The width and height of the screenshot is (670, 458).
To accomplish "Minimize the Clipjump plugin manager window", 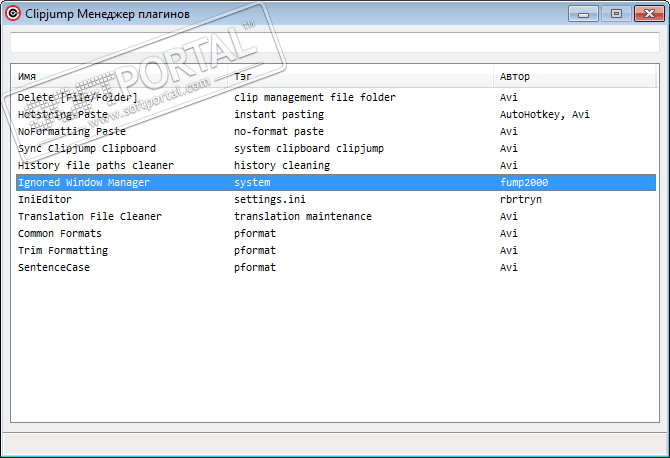I will point(583,14).
